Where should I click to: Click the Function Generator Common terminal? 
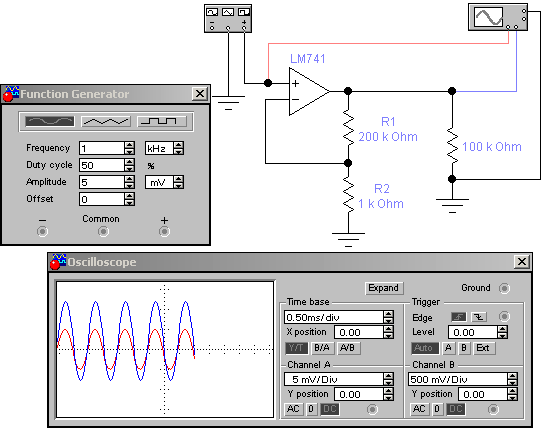point(103,231)
